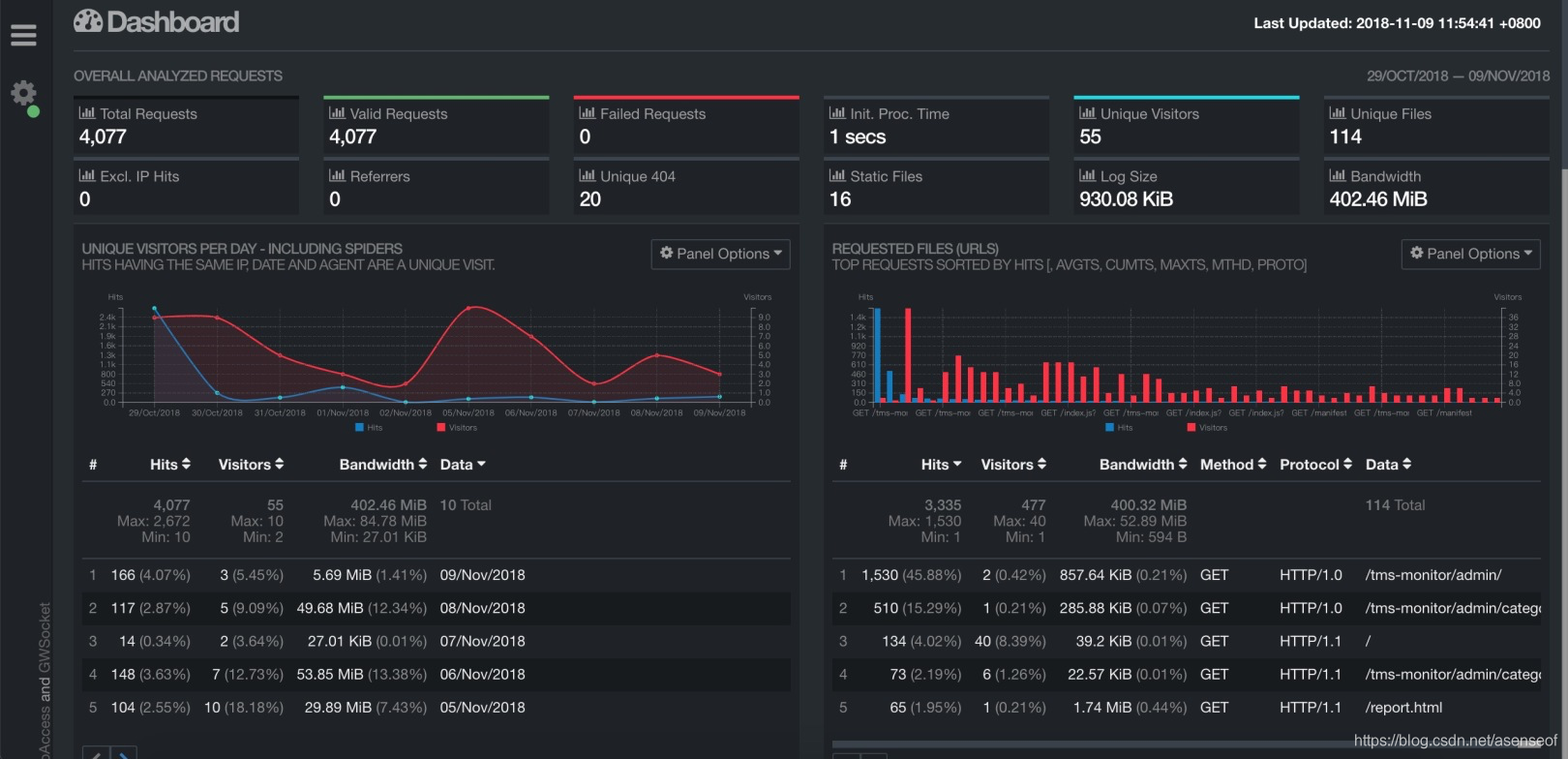This screenshot has width=1568, height=759.
Task: Go to next page of visitors table
Action: tap(124, 753)
